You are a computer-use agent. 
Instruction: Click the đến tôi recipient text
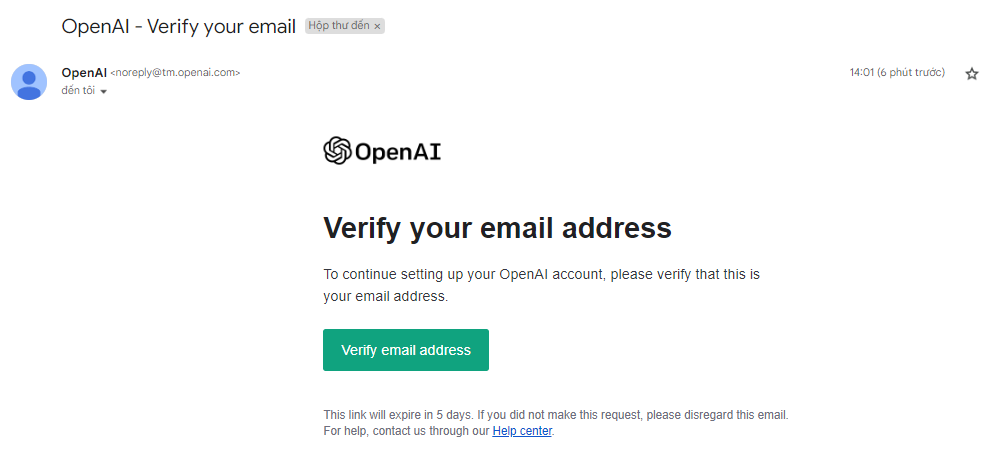[x=78, y=90]
